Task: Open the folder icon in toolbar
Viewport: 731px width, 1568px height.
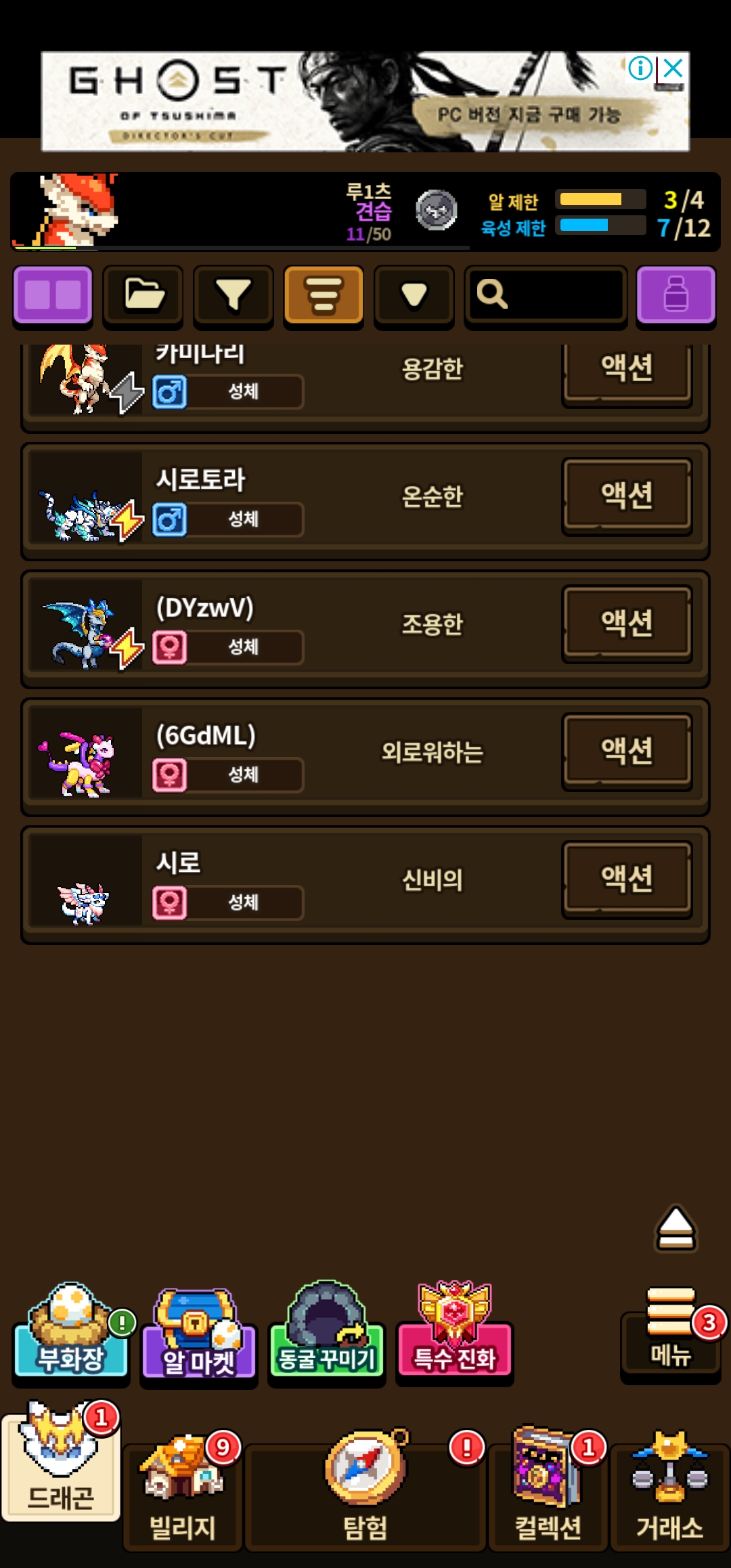Action: [143, 296]
